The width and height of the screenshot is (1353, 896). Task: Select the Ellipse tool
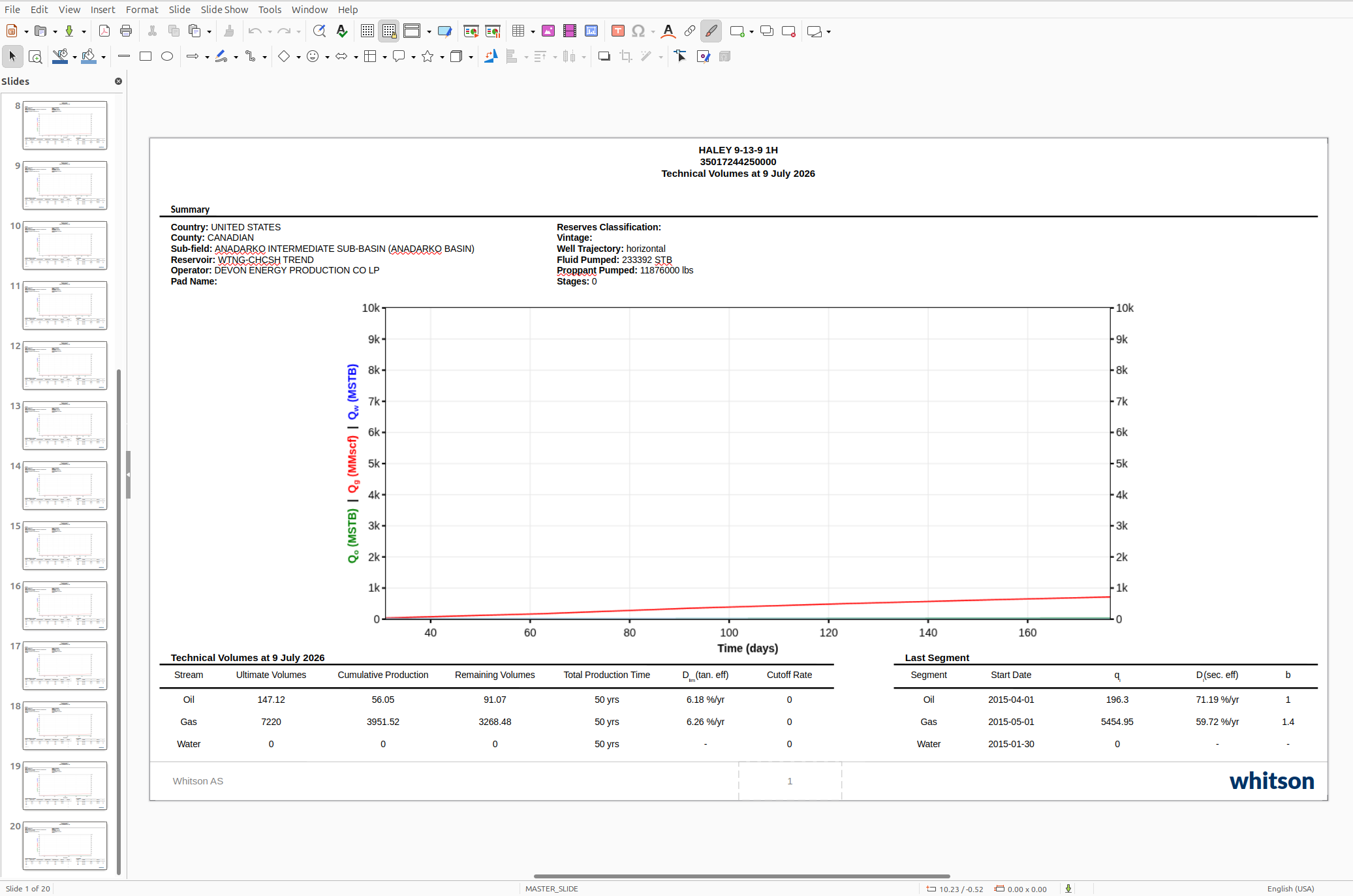[x=167, y=57]
